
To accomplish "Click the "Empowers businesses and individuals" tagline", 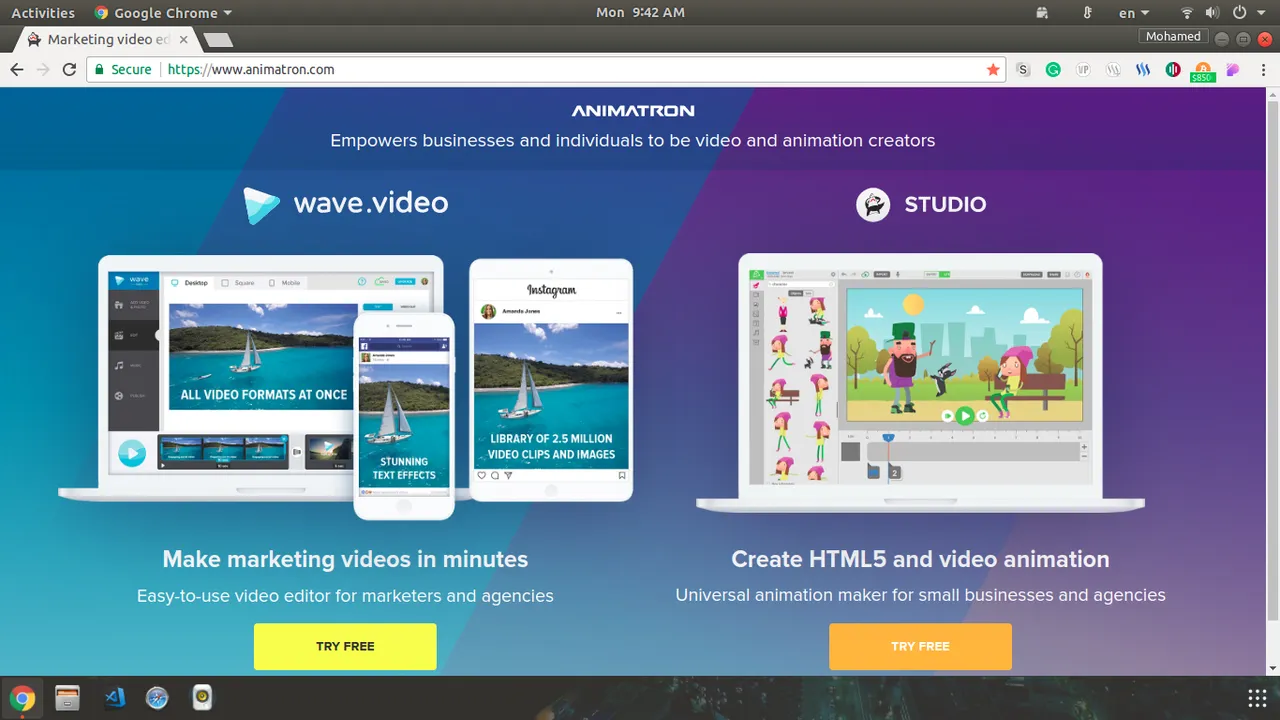I will tap(633, 141).
